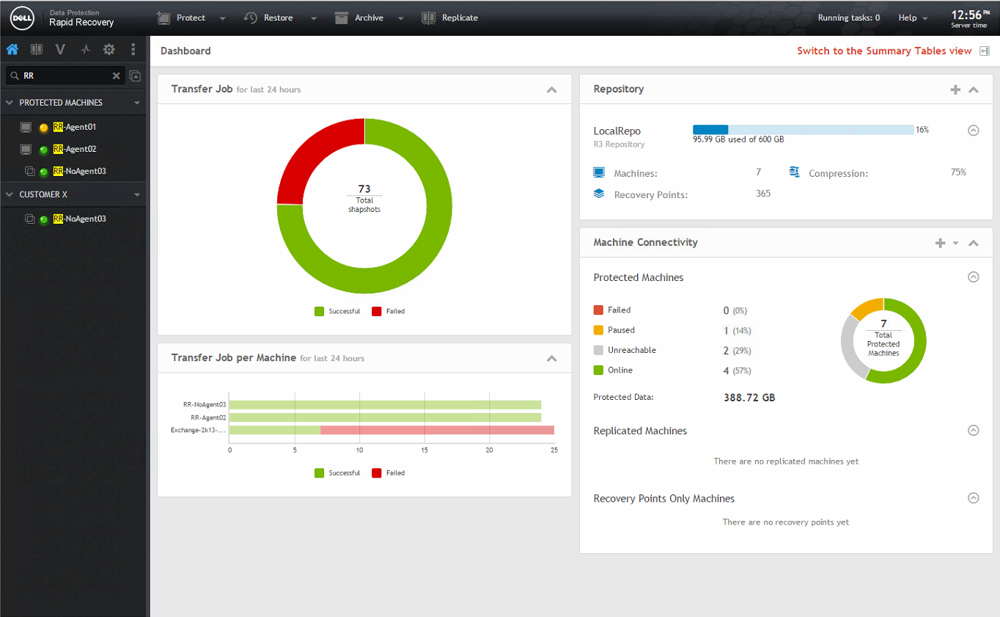Click the Online green legend swatch
This screenshot has width=1000, height=617.
pos(598,370)
